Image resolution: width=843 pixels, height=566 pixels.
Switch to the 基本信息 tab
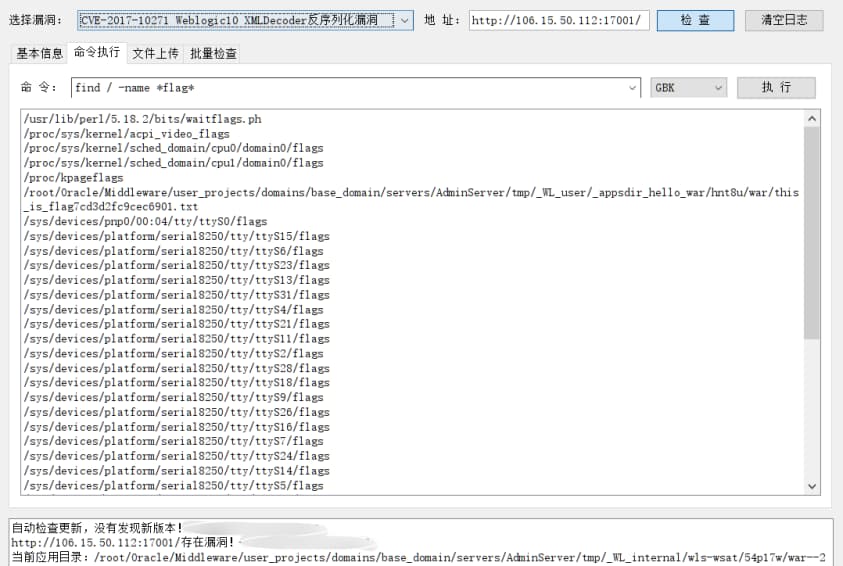pos(40,53)
